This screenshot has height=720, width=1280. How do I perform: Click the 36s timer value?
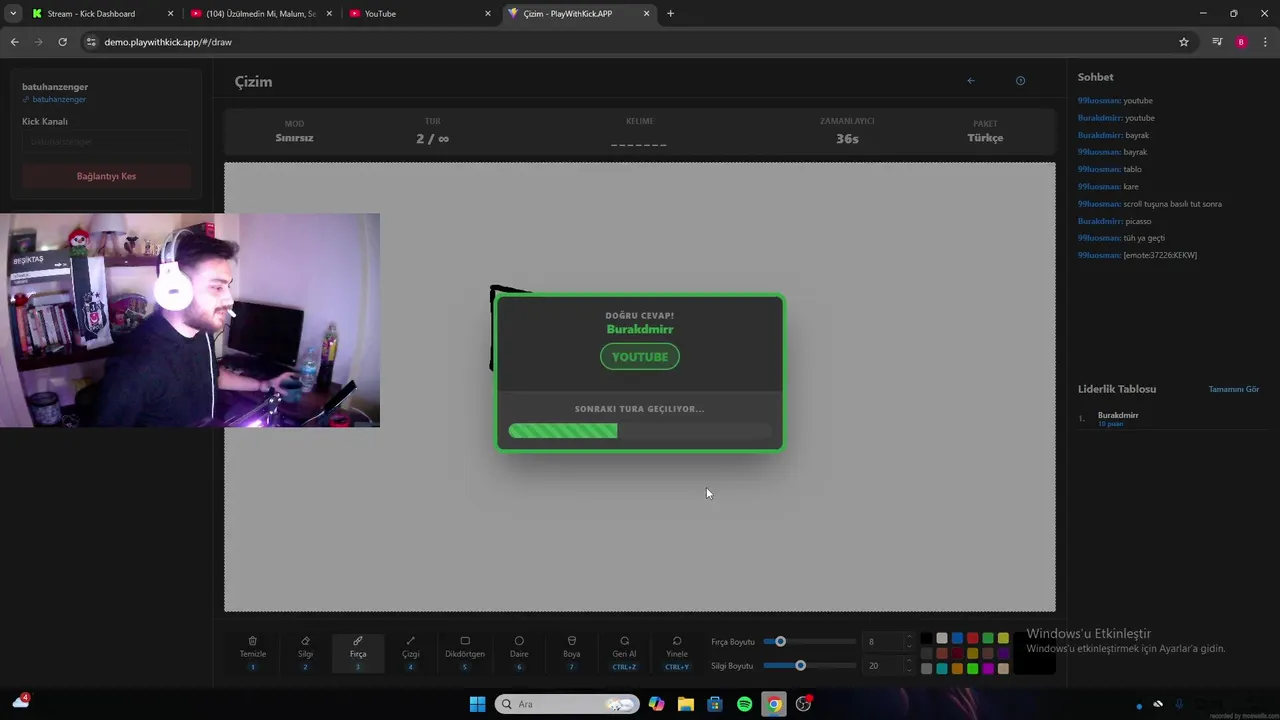(847, 139)
